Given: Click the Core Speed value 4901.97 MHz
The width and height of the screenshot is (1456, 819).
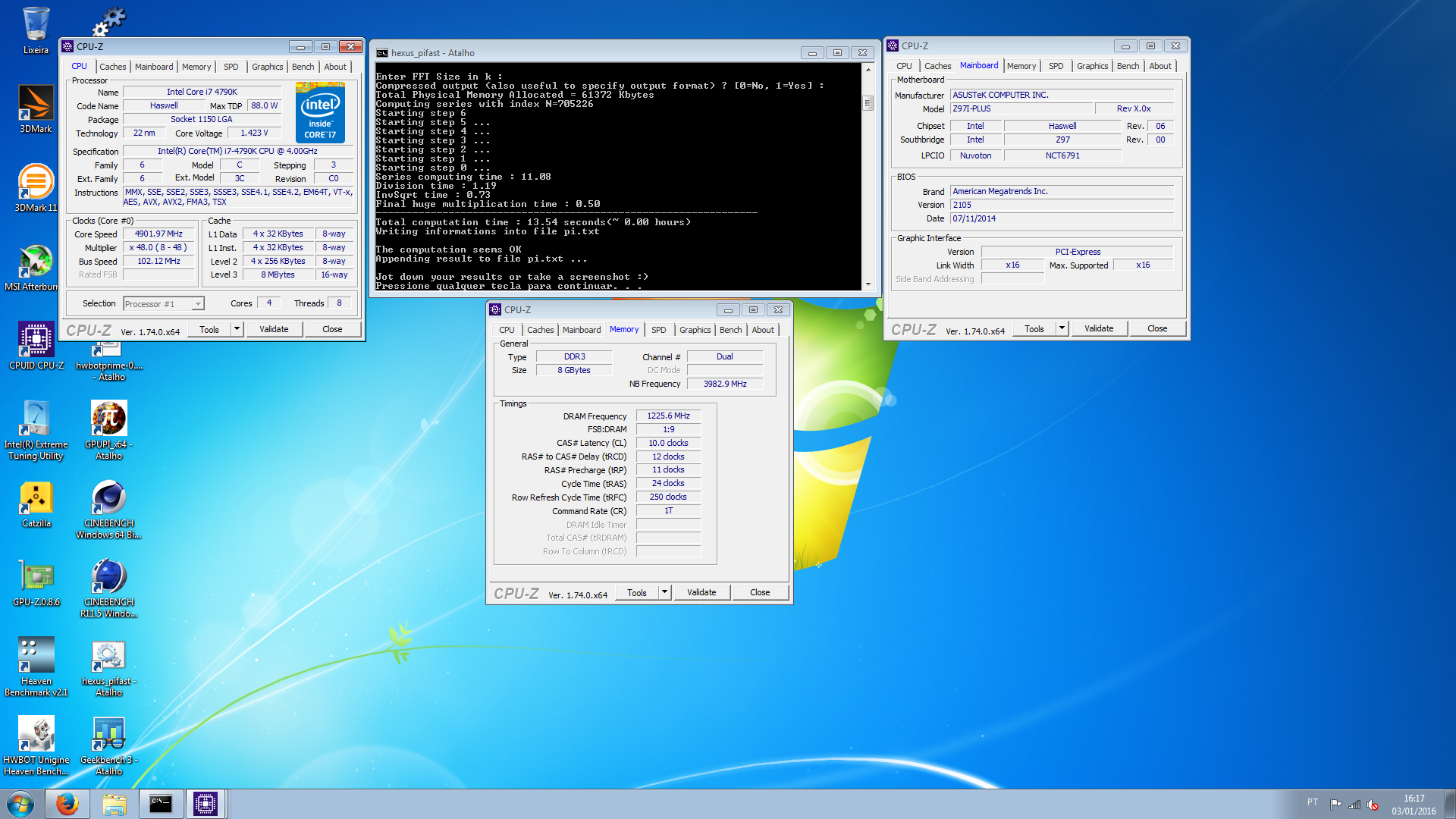Looking at the screenshot, I should [x=158, y=234].
